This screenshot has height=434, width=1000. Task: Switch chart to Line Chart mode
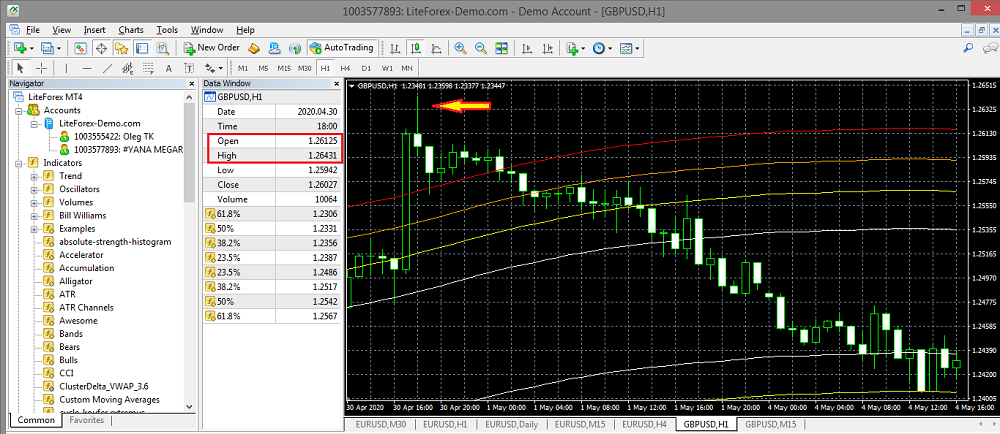pyautogui.click(x=437, y=48)
